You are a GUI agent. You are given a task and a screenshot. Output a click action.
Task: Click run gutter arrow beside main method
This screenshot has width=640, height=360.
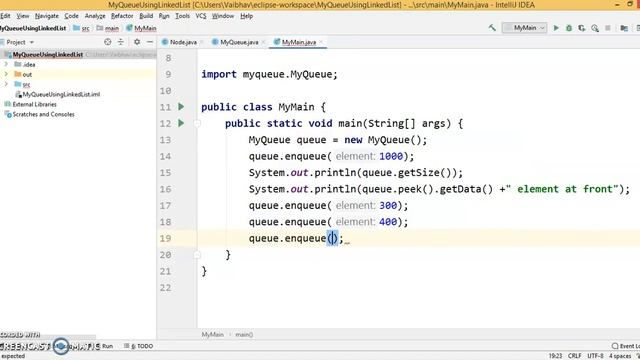pos(181,123)
